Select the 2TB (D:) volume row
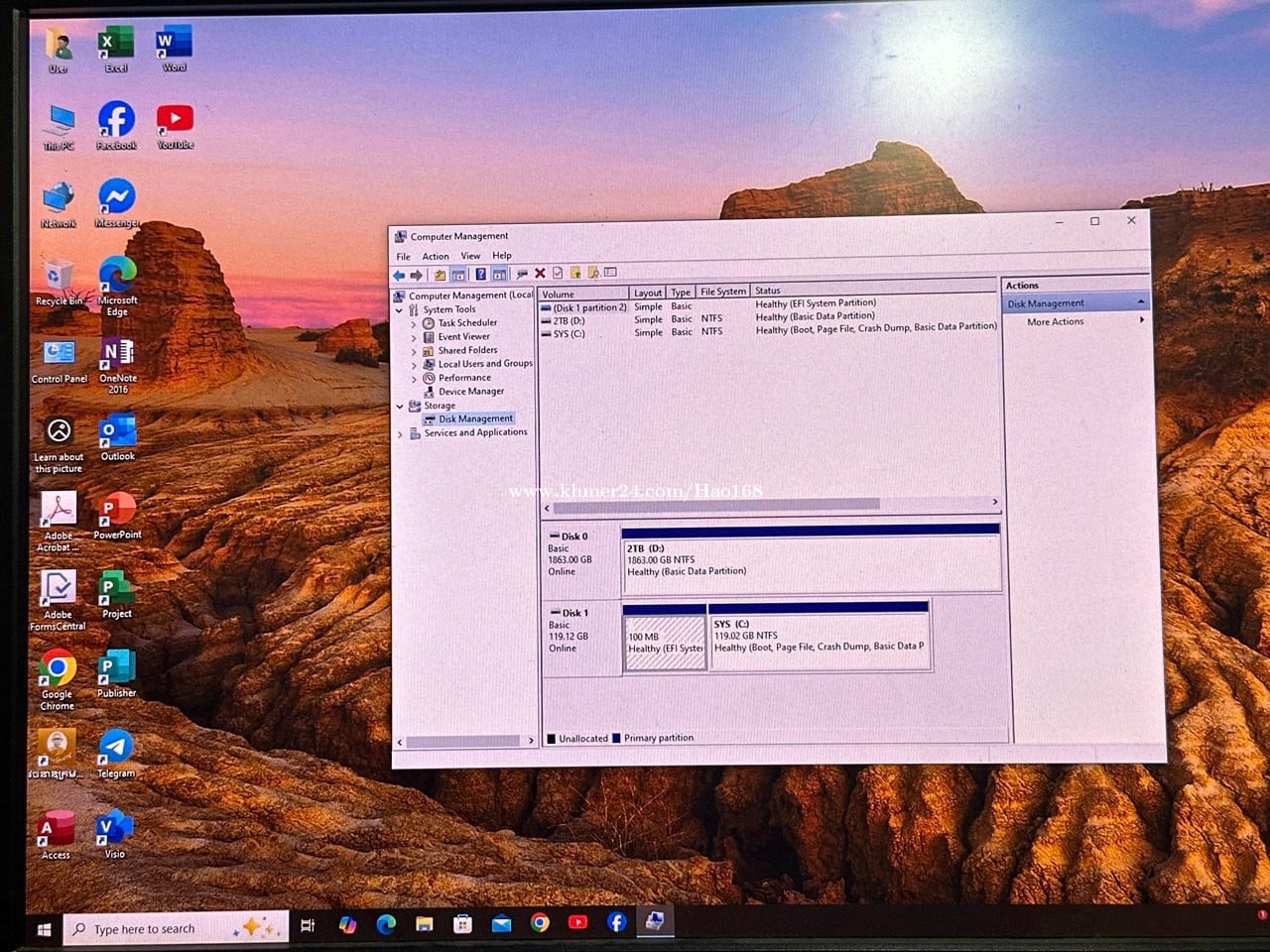Image resolution: width=1270 pixels, height=952 pixels. point(570,320)
